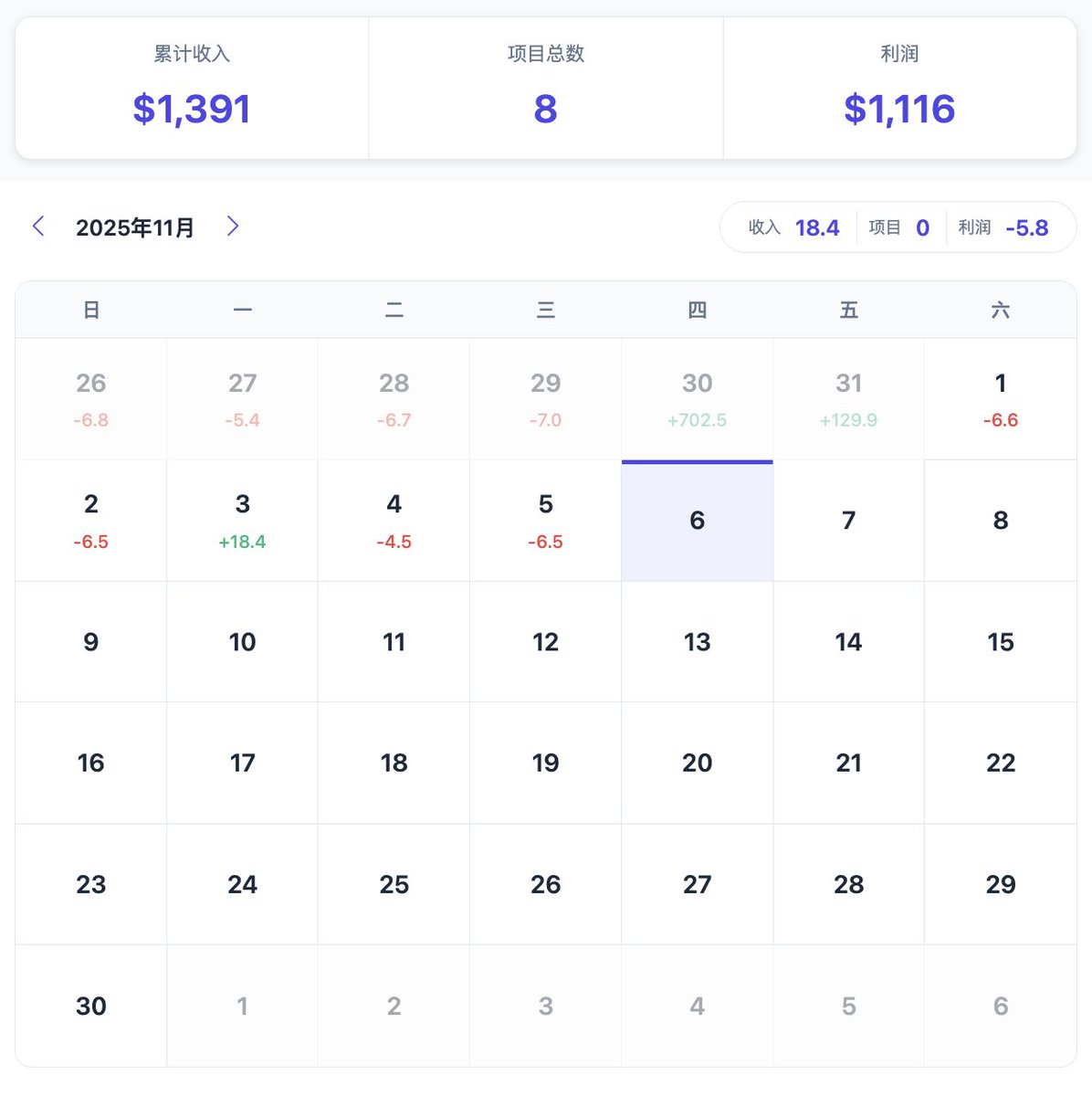Select November 30 in last row
Viewport: 1092px width, 1096px height.
(x=90, y=1006)
